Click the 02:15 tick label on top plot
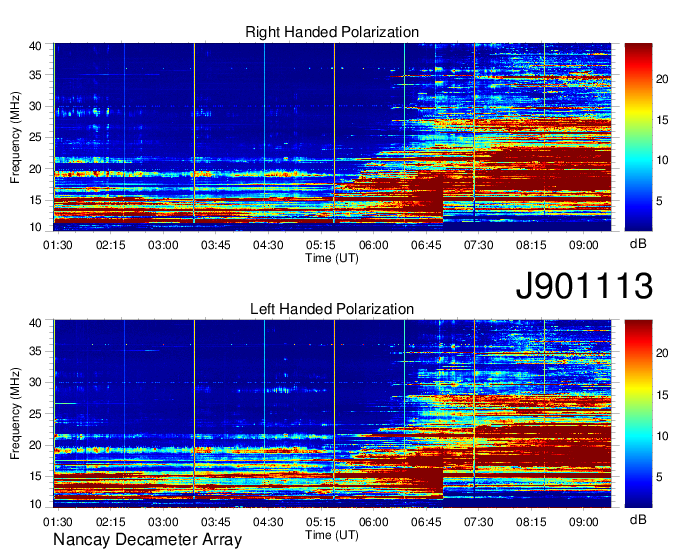Image resolution: width=680 pixels, height=552 pixels. coord(111,245)
